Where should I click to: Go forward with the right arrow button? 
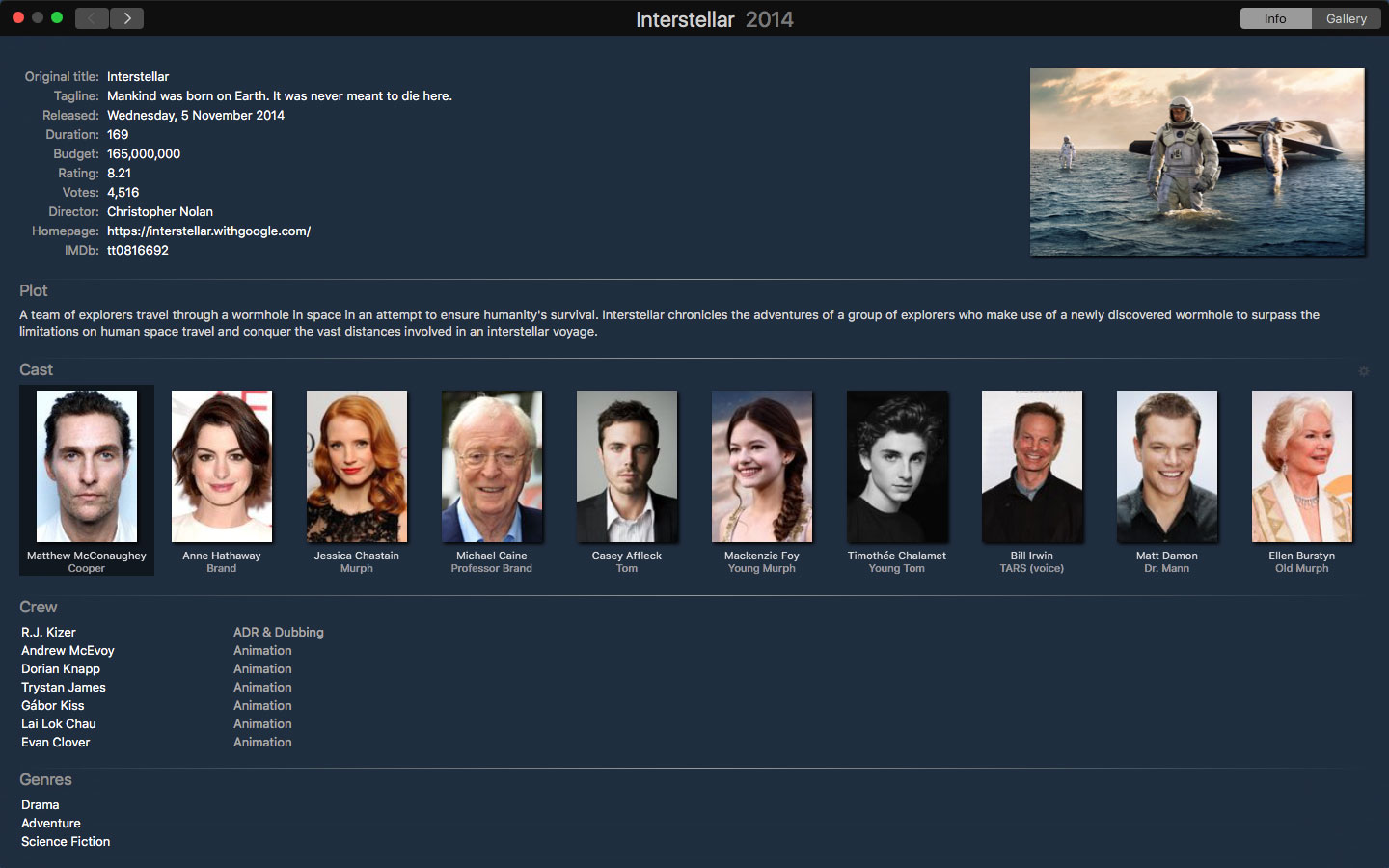coord(127,18)
